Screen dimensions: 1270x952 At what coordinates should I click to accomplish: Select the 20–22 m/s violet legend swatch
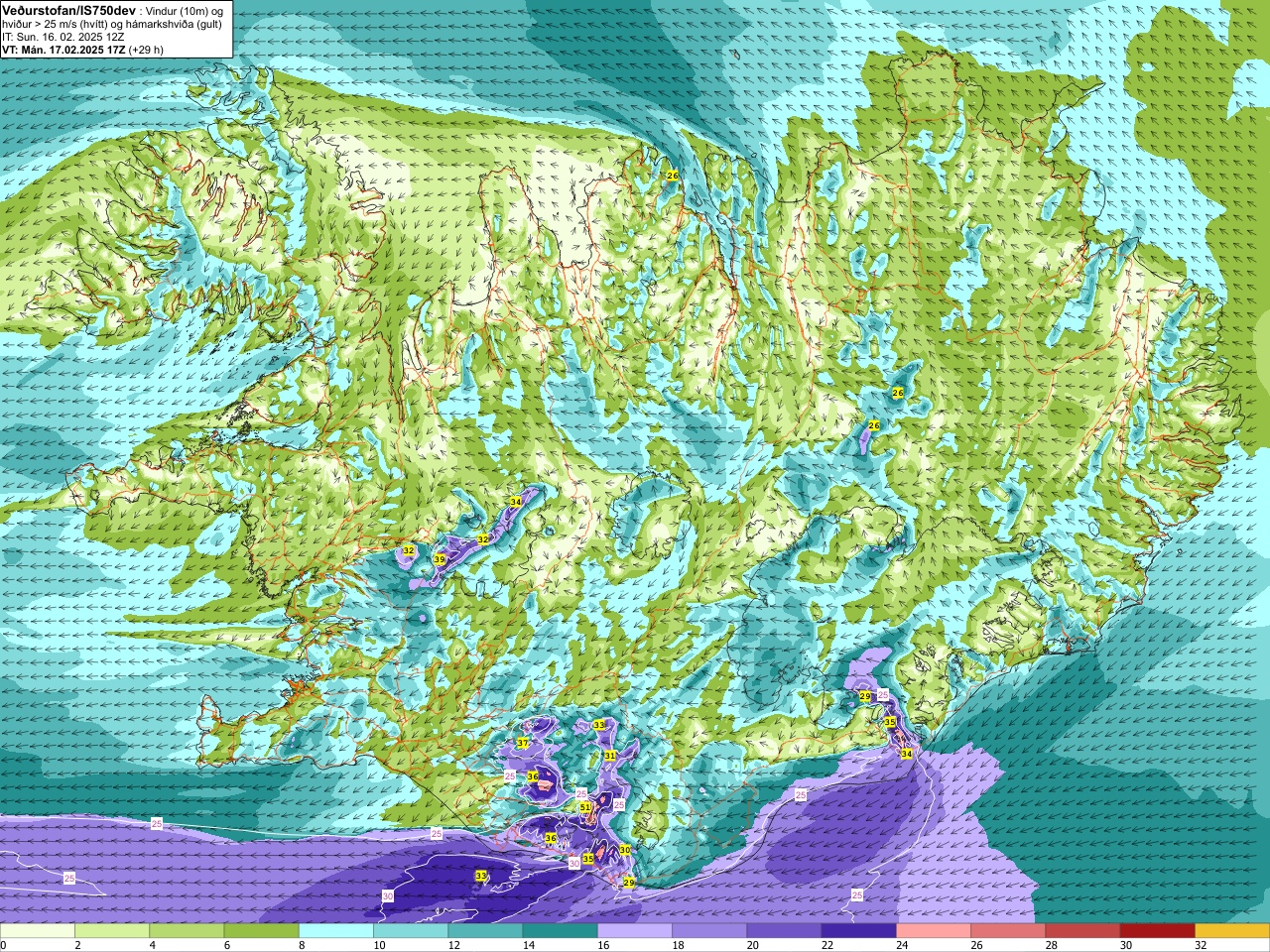pyautogui.click(x=784, y=931)
